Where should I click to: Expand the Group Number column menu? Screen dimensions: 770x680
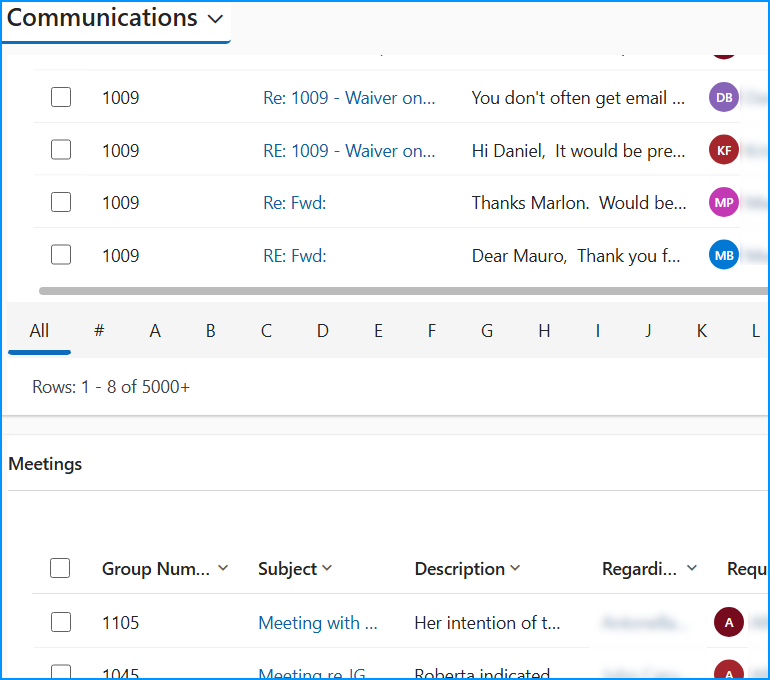(223, 568)
